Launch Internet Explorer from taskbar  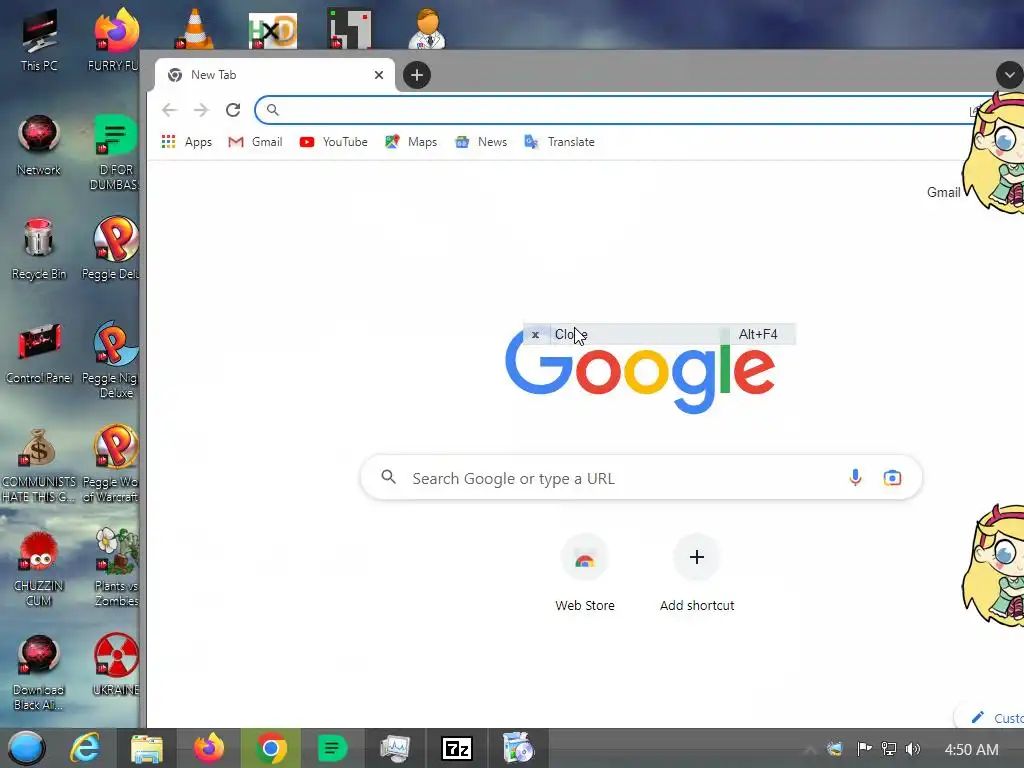coord(85,748)
